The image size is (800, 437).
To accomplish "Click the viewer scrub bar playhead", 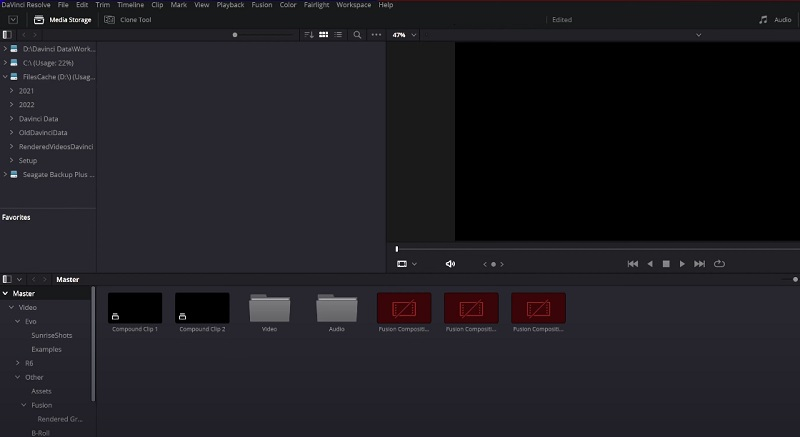I will coord(396,249).
